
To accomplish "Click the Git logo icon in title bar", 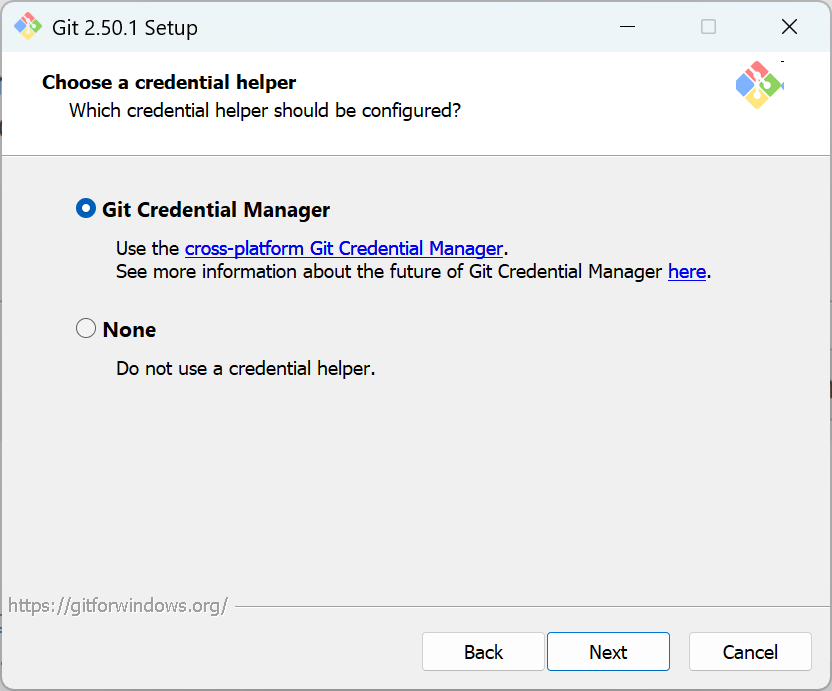I will 28,27.
